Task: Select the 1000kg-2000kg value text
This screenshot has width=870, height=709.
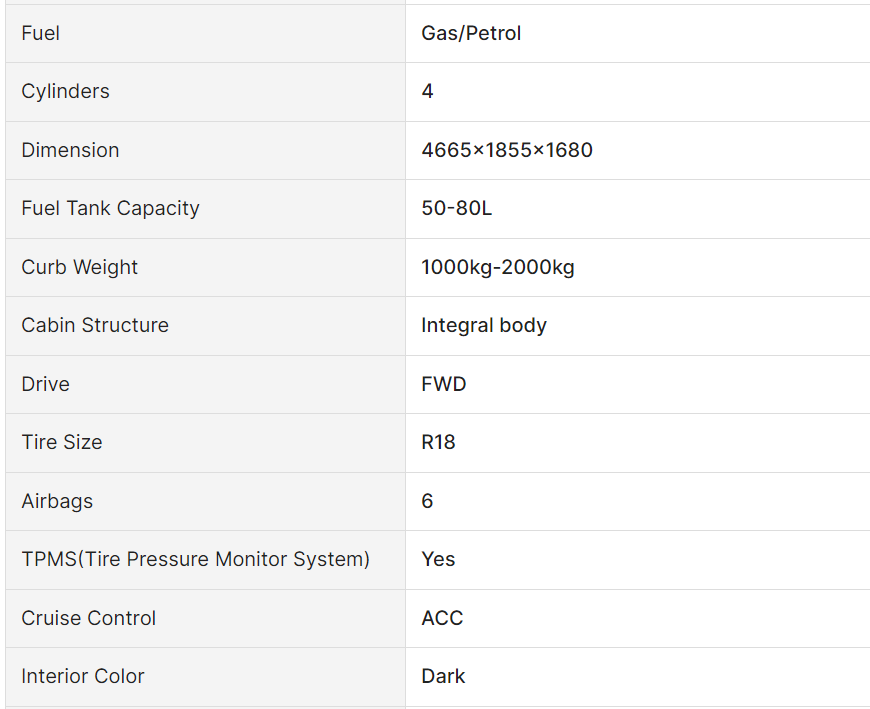Action: coord(498,268)
